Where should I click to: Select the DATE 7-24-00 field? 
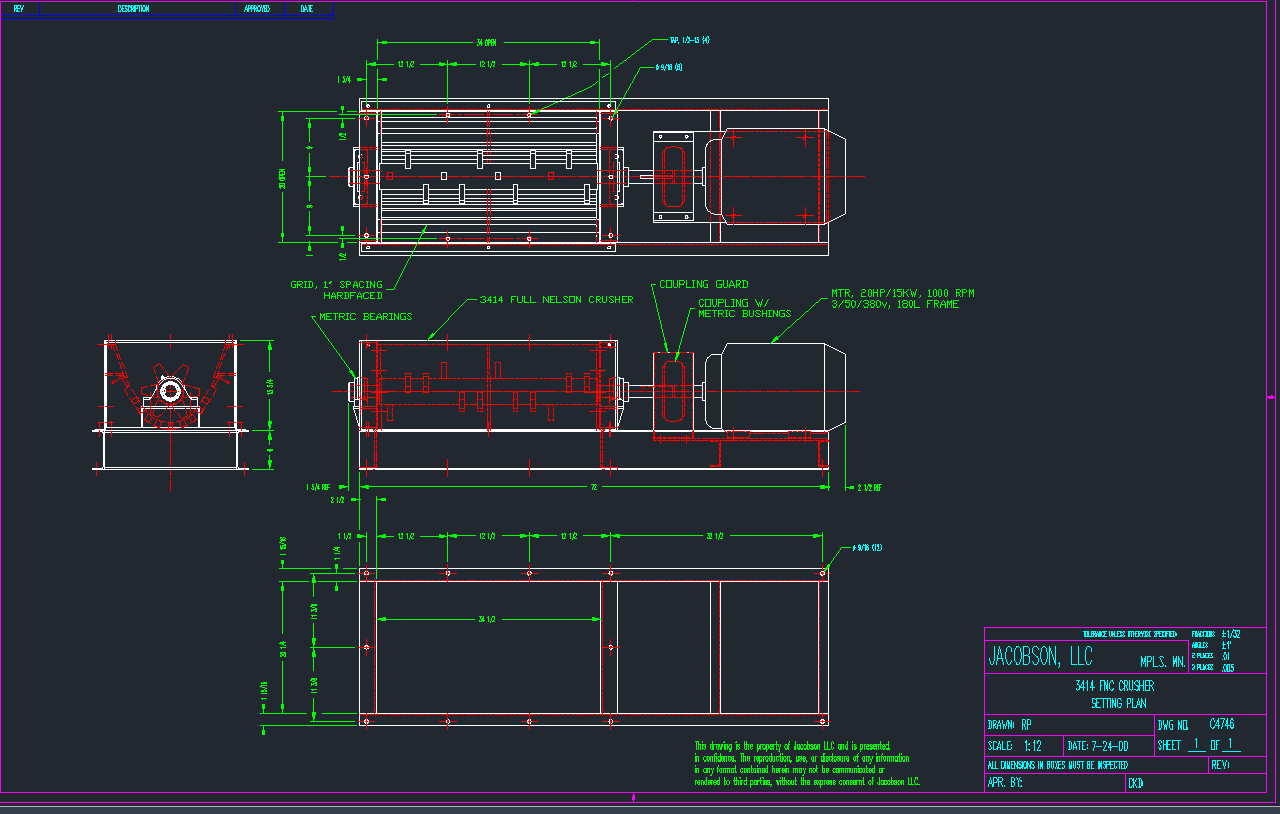coord(1097,746)
